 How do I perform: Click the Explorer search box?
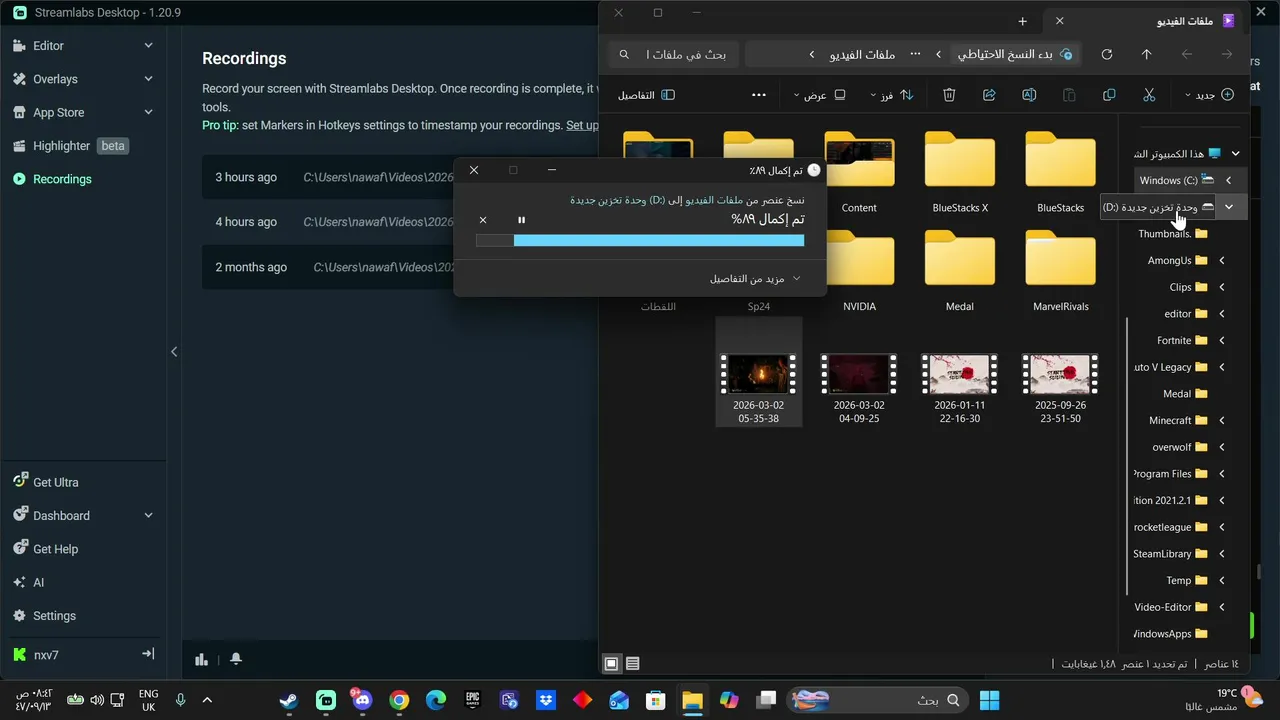click(674, 54)
